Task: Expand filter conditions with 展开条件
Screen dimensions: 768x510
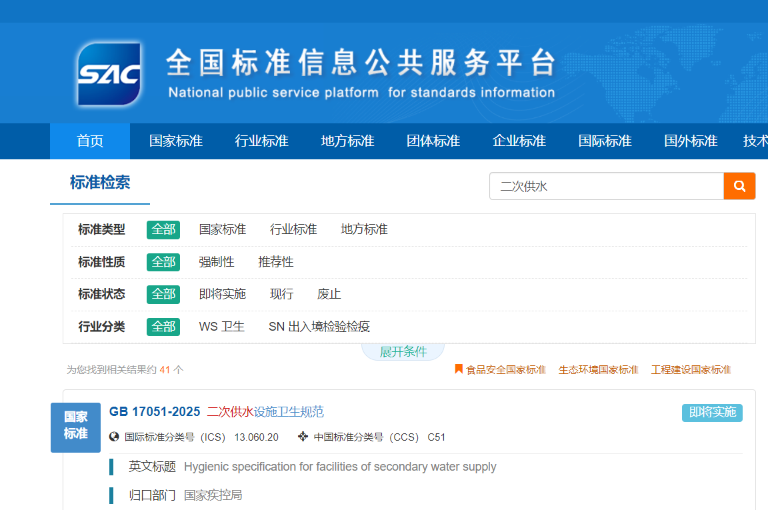Action: [x=403, y=352]
